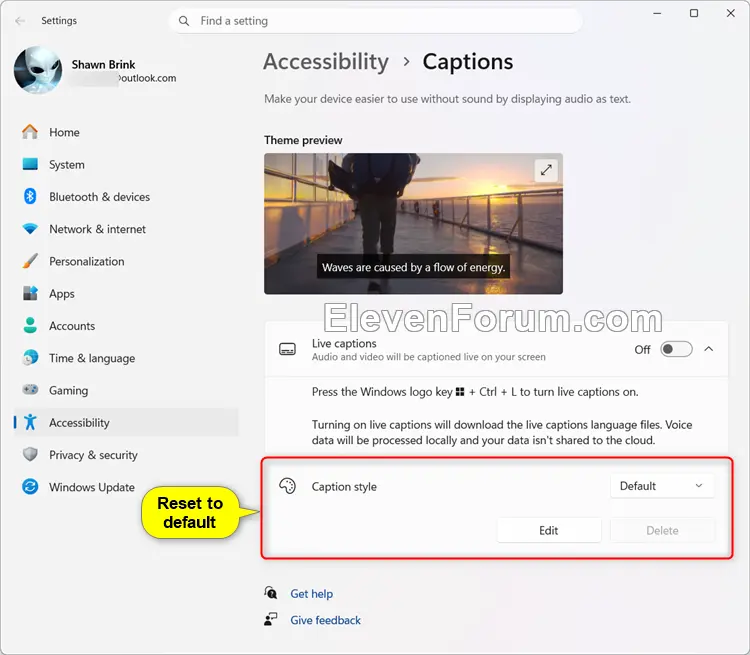Open Gaming settings page
The width and height of the screenshot is (750, 655).
point(126,390)
